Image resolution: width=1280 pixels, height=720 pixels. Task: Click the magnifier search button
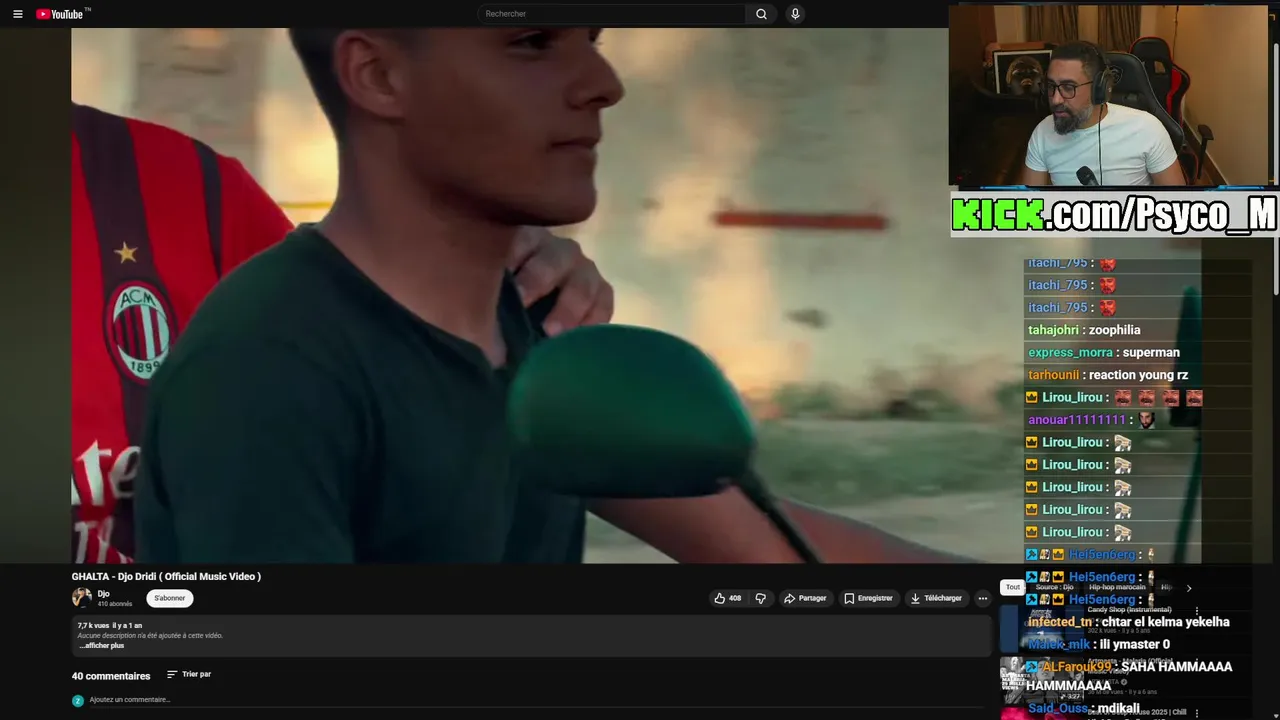[761, 14]
